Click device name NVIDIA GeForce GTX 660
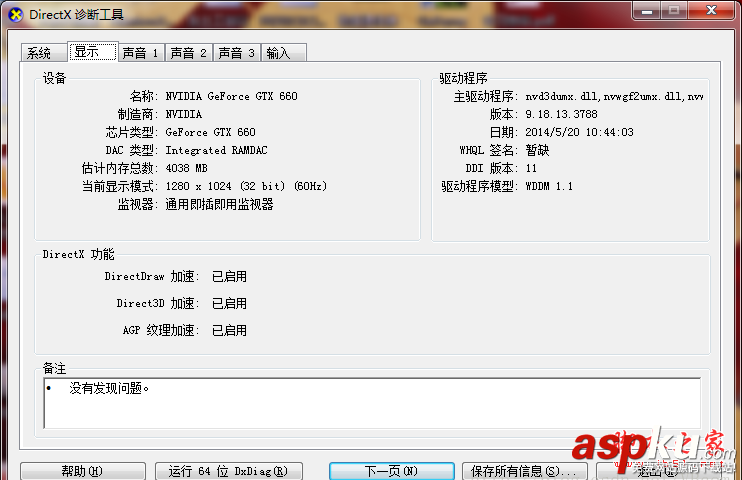742x480 pixels. [x=231, y=96]
